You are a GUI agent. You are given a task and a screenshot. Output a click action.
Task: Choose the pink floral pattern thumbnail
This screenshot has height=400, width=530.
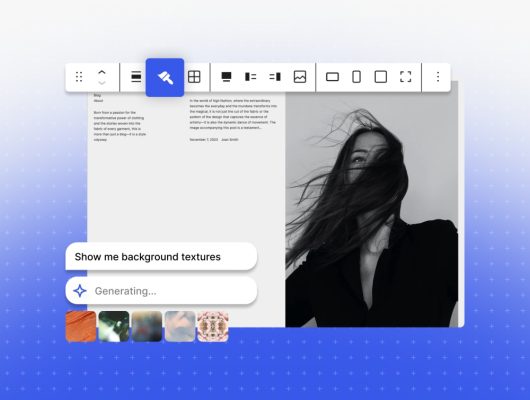(213, 327)
